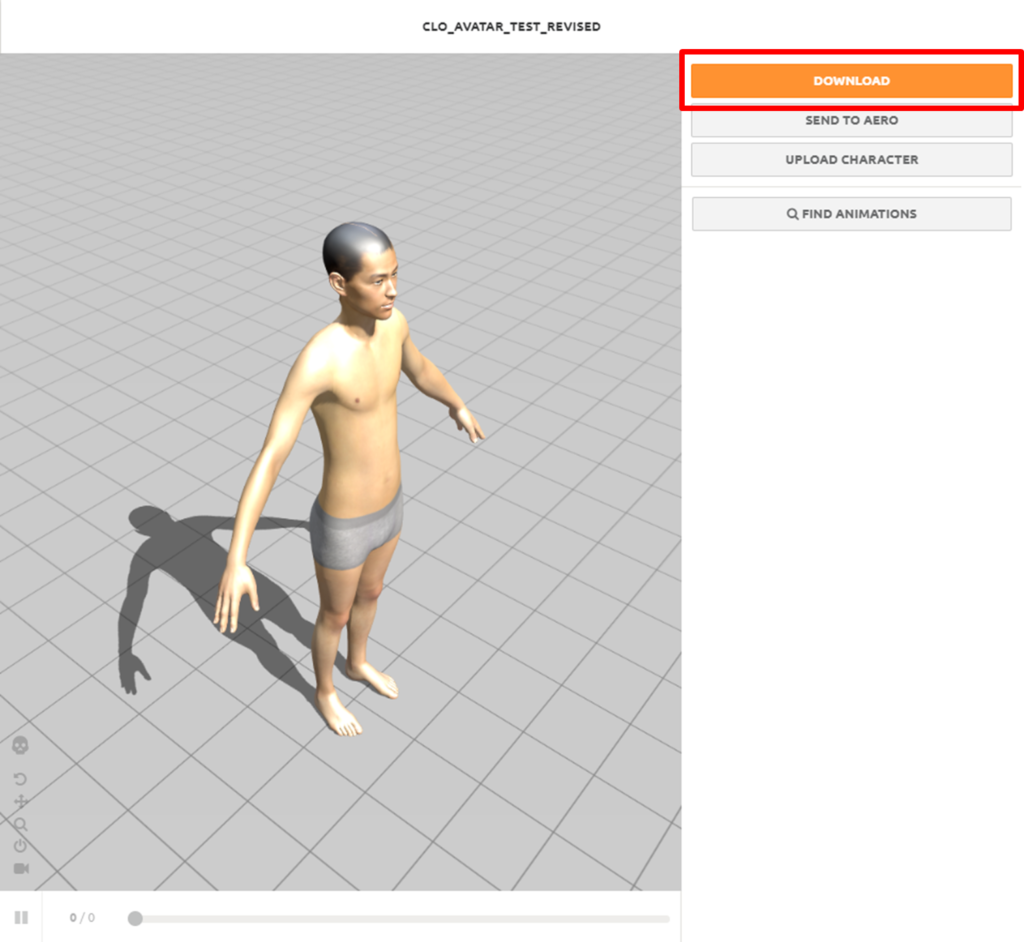This screenshot has height=942, width=1024.
Task: Click Find Animations button
Action: pyautogui.click(x=852, y=214)
